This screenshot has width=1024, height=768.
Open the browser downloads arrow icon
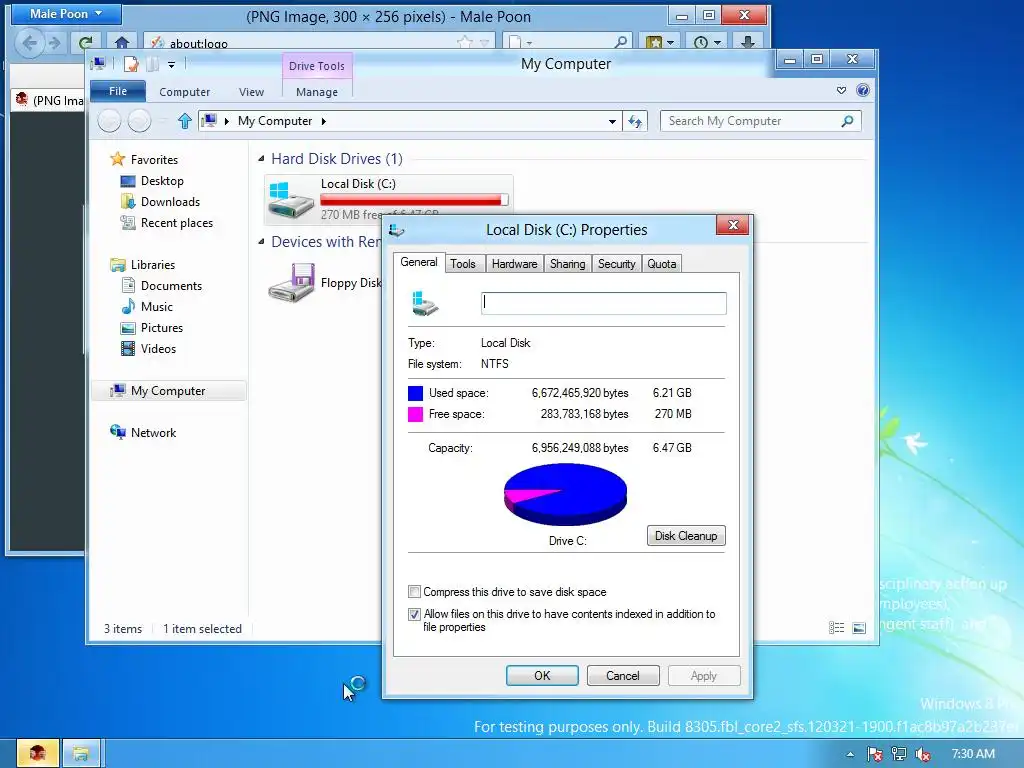pos(748,42)
